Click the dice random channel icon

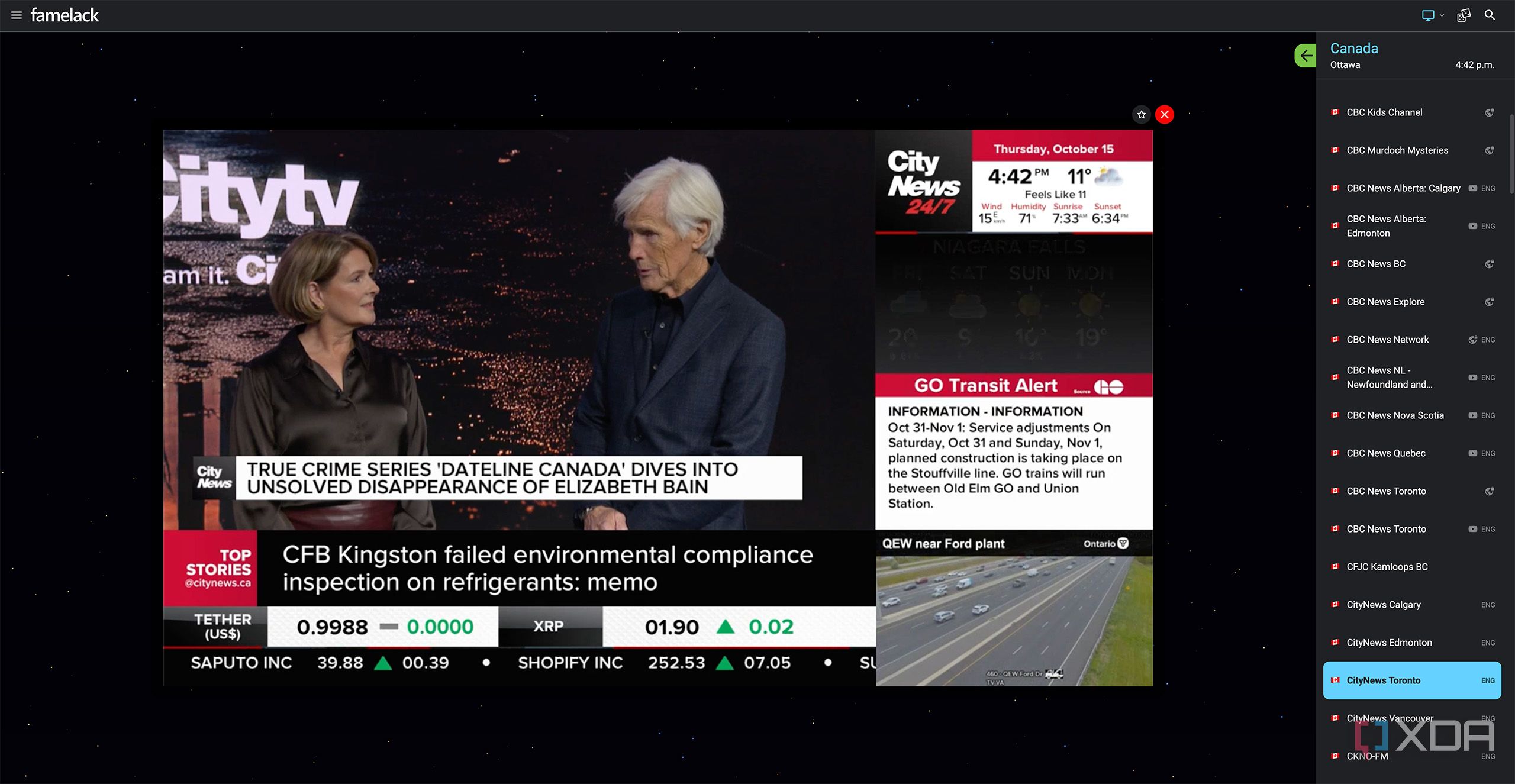1464,15
